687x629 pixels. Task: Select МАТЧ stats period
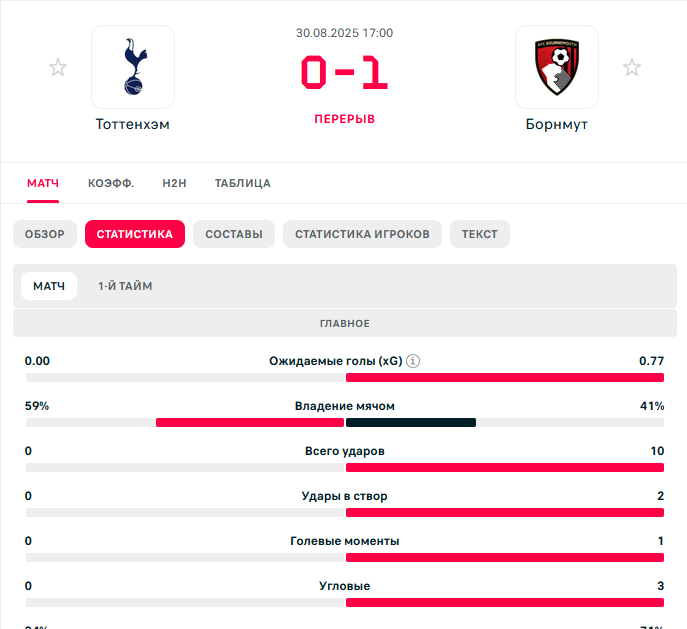[49, 286]
